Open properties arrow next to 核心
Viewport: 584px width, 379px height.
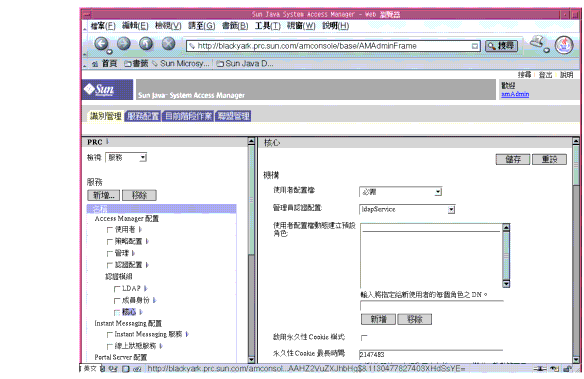coord(141,312)
